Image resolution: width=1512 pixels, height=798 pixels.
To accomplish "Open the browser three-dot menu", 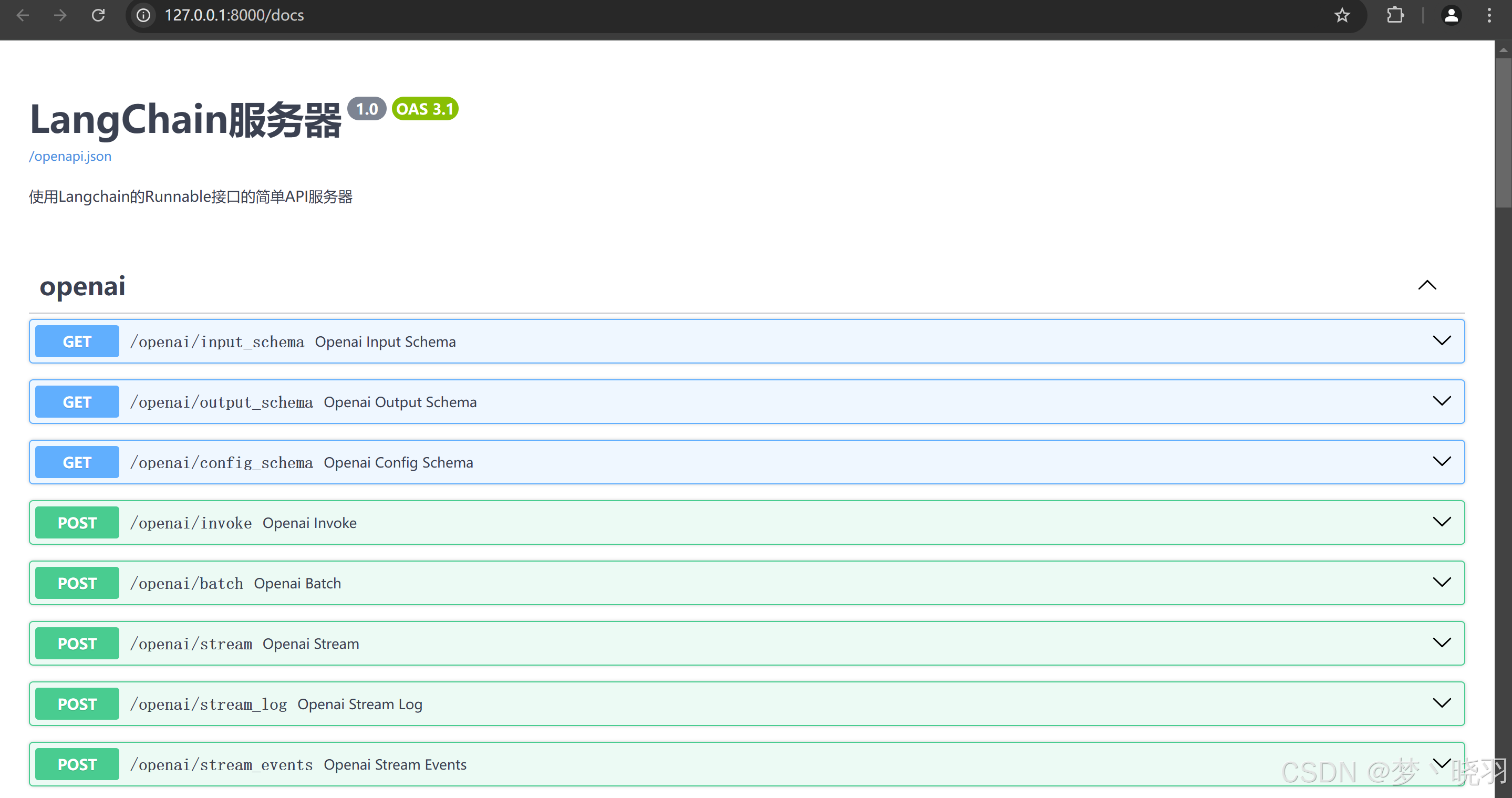I will click(x=1489, y=15).
